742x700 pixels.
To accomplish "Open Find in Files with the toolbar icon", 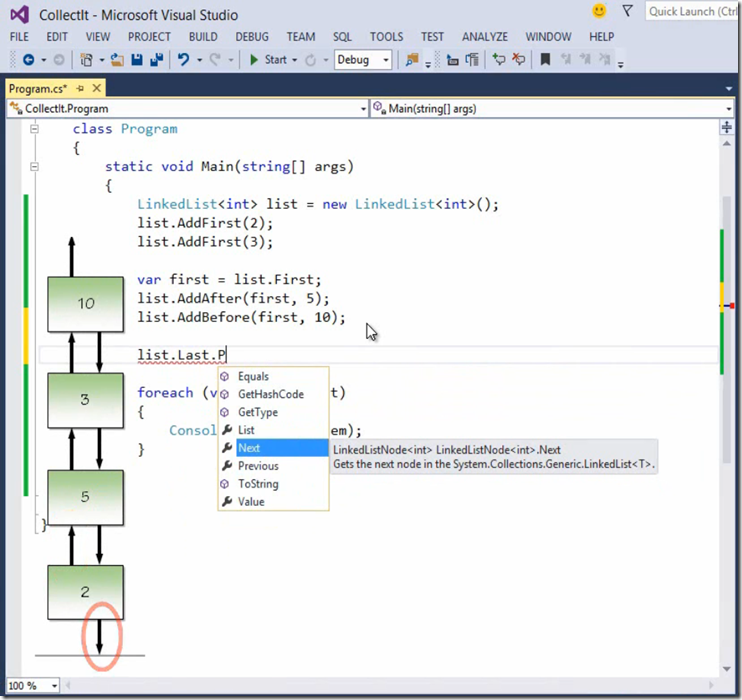I will pos(412,60).
